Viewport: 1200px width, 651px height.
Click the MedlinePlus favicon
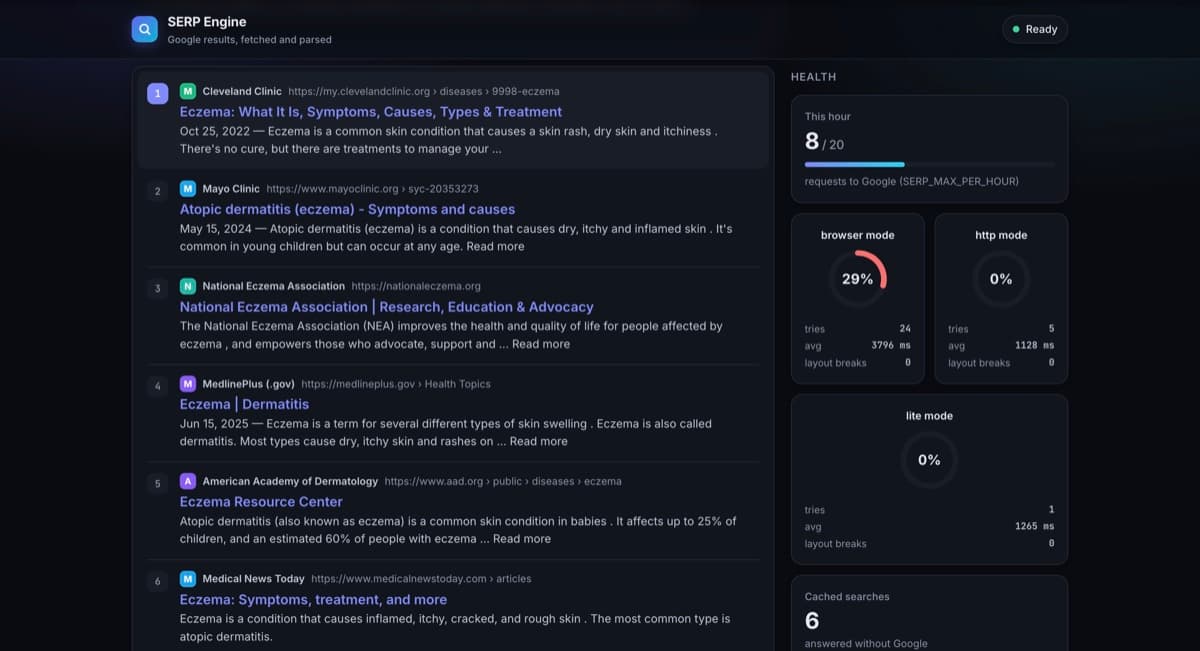[188, 384]
